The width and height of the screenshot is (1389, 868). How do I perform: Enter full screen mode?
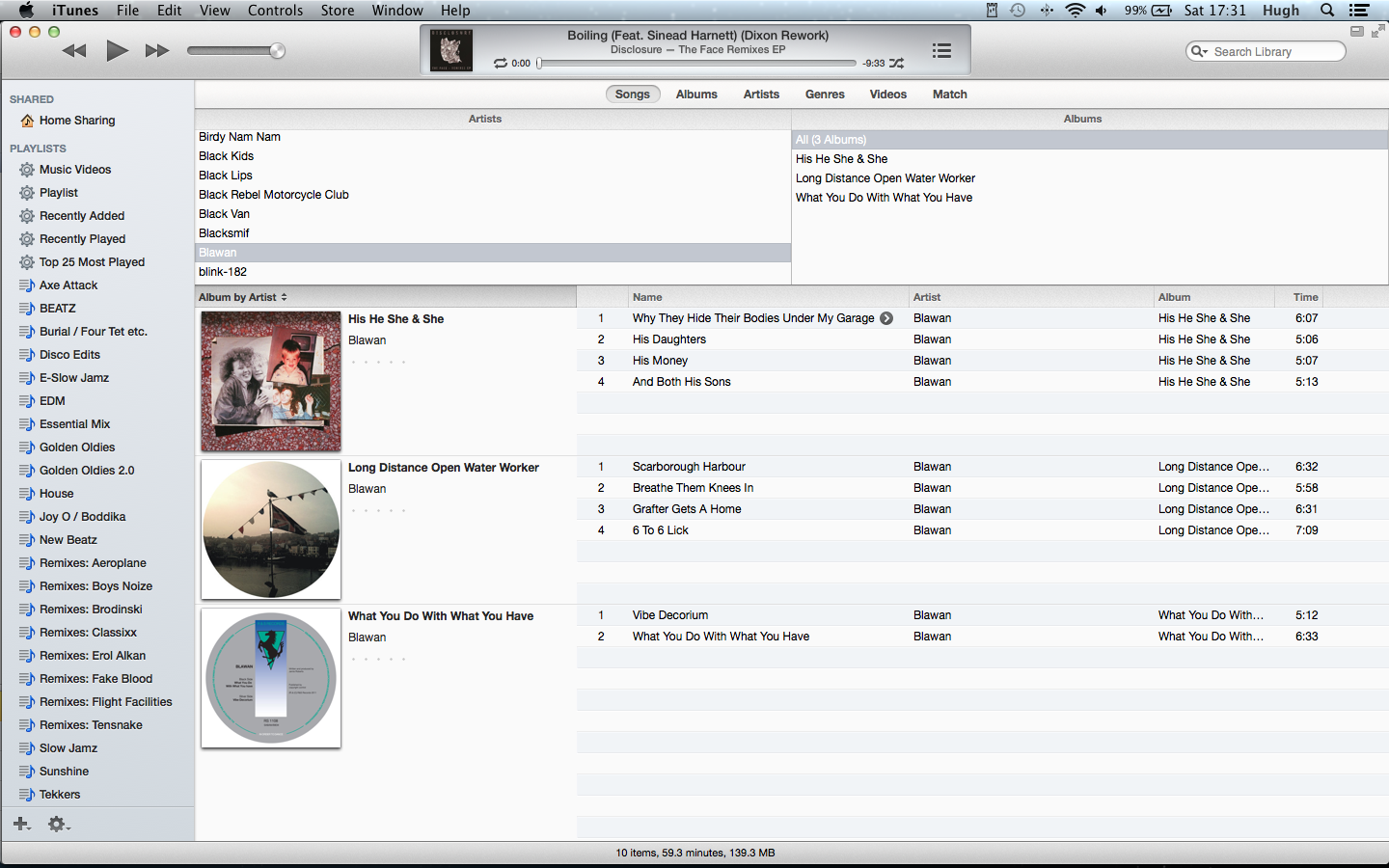(1377, 31)
